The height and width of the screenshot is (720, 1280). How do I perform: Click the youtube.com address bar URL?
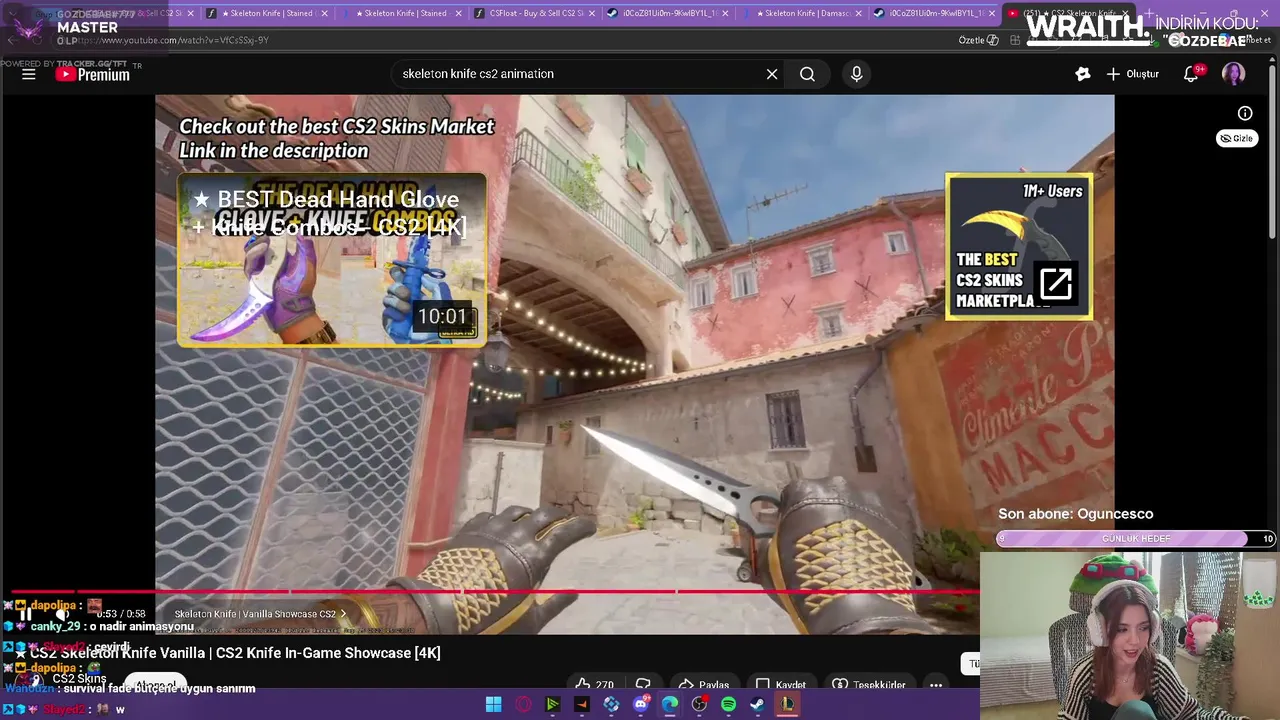172,40
